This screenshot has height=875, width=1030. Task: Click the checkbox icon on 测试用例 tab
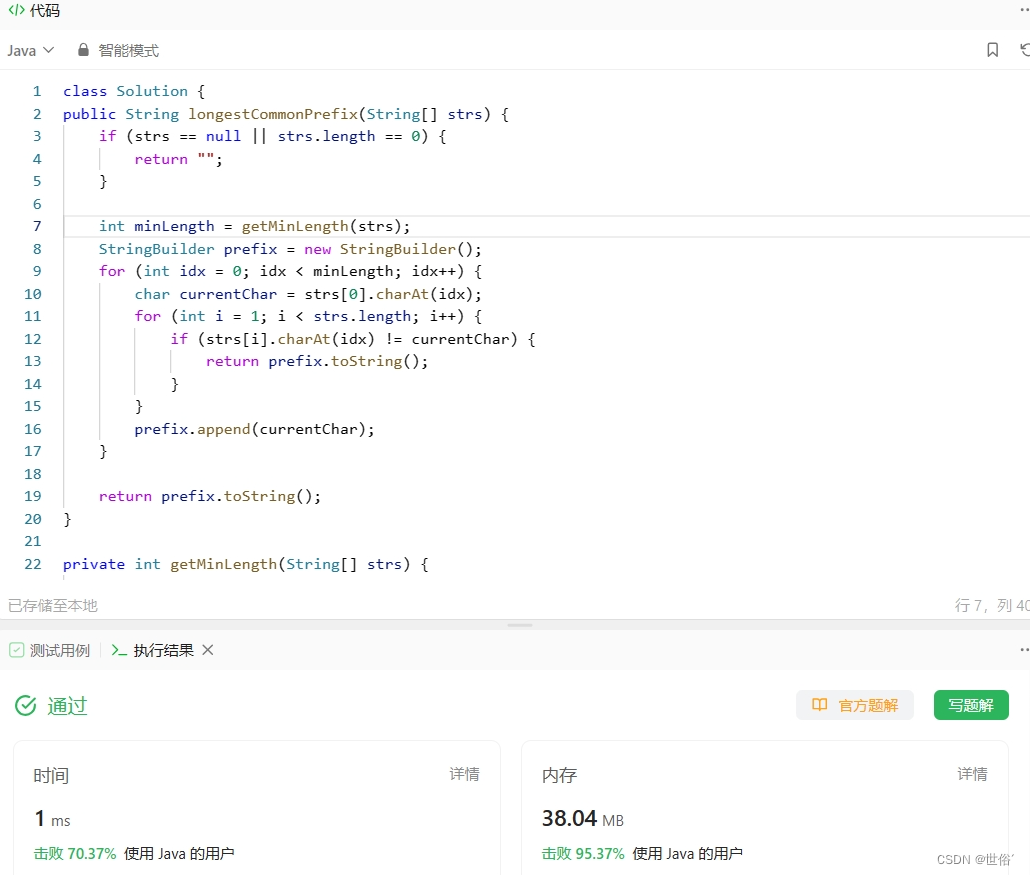(16, 650)
